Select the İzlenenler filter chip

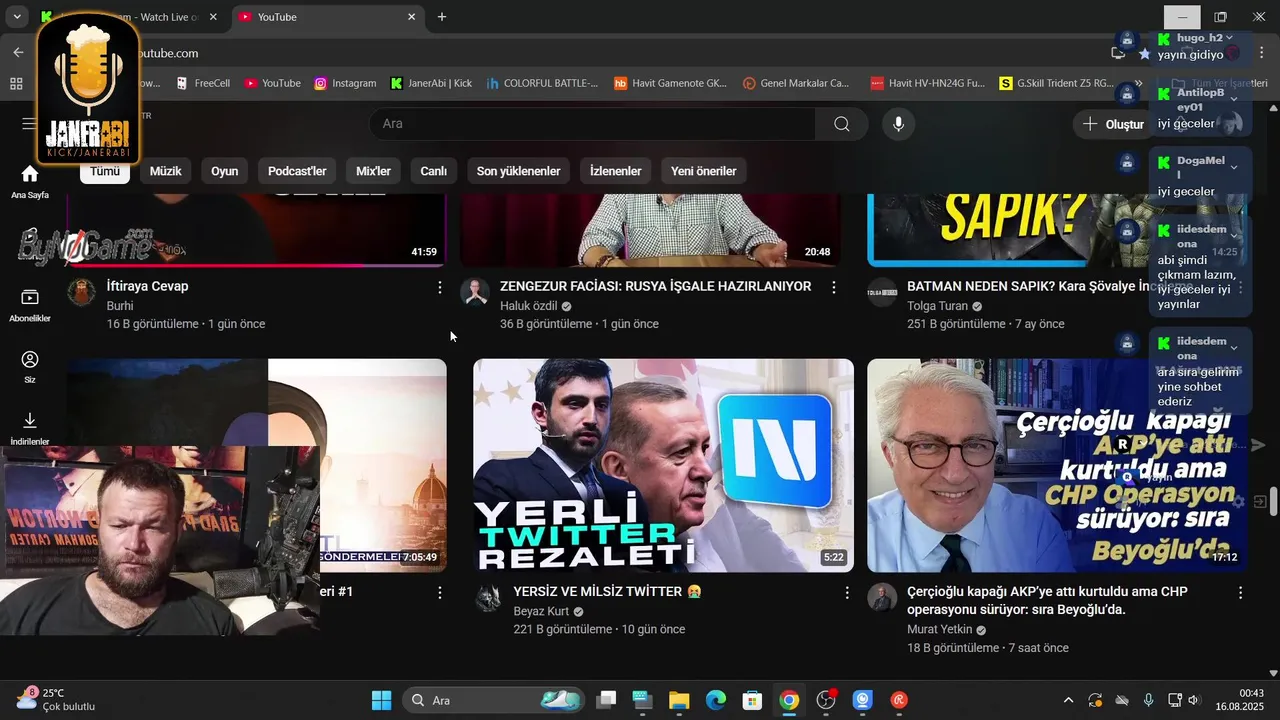pos(615,171)
